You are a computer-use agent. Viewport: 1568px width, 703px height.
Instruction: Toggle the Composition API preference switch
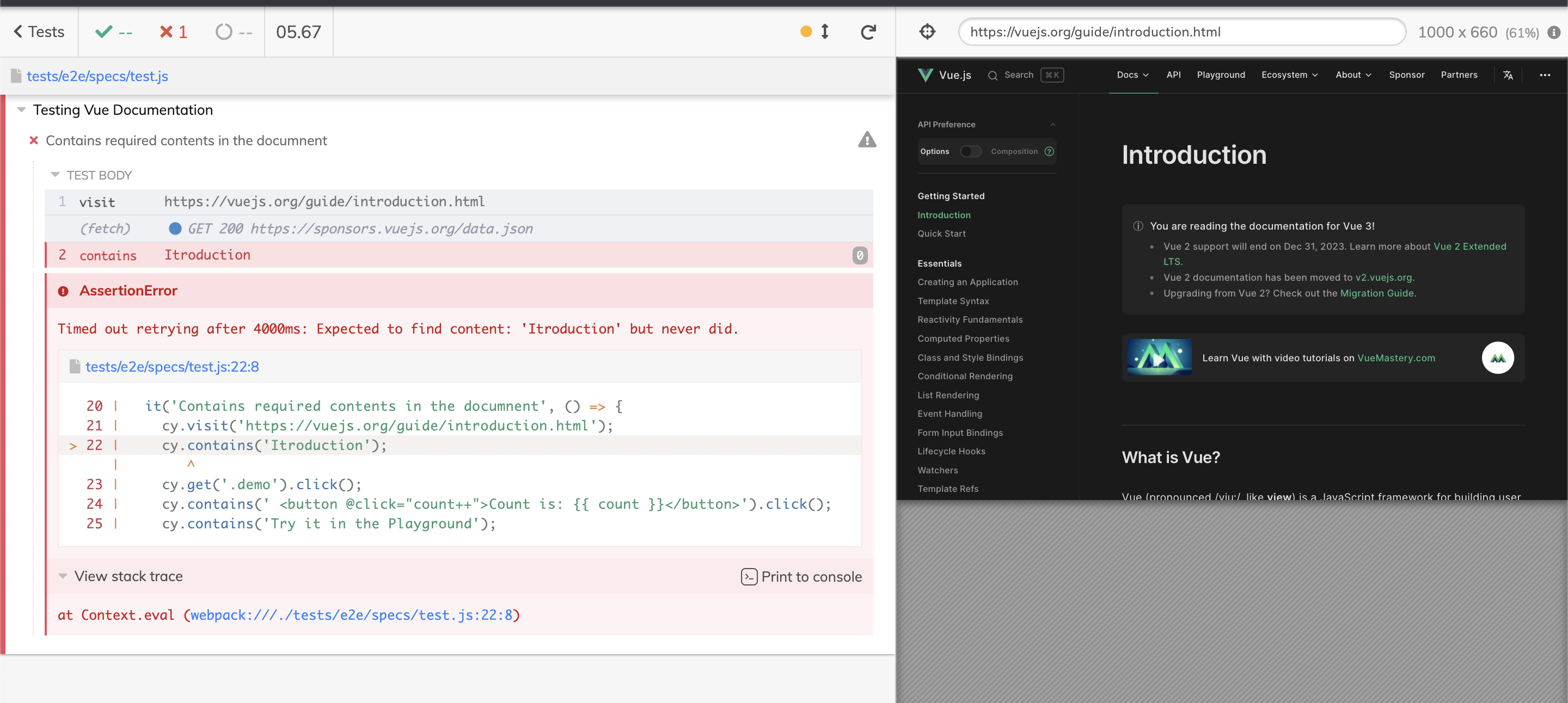tap(971, 151)
